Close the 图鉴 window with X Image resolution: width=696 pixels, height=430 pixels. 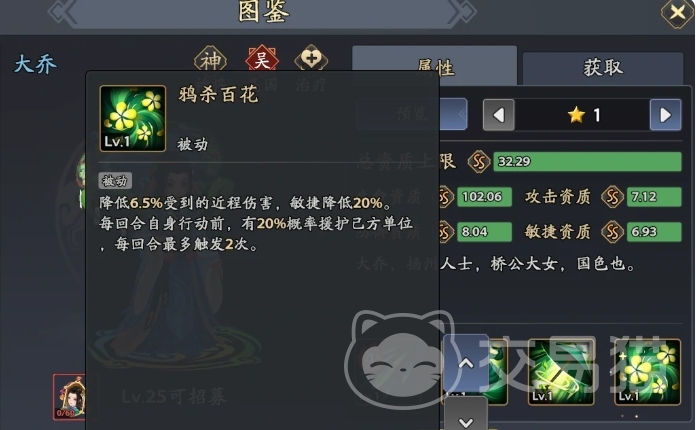[677, 12]
